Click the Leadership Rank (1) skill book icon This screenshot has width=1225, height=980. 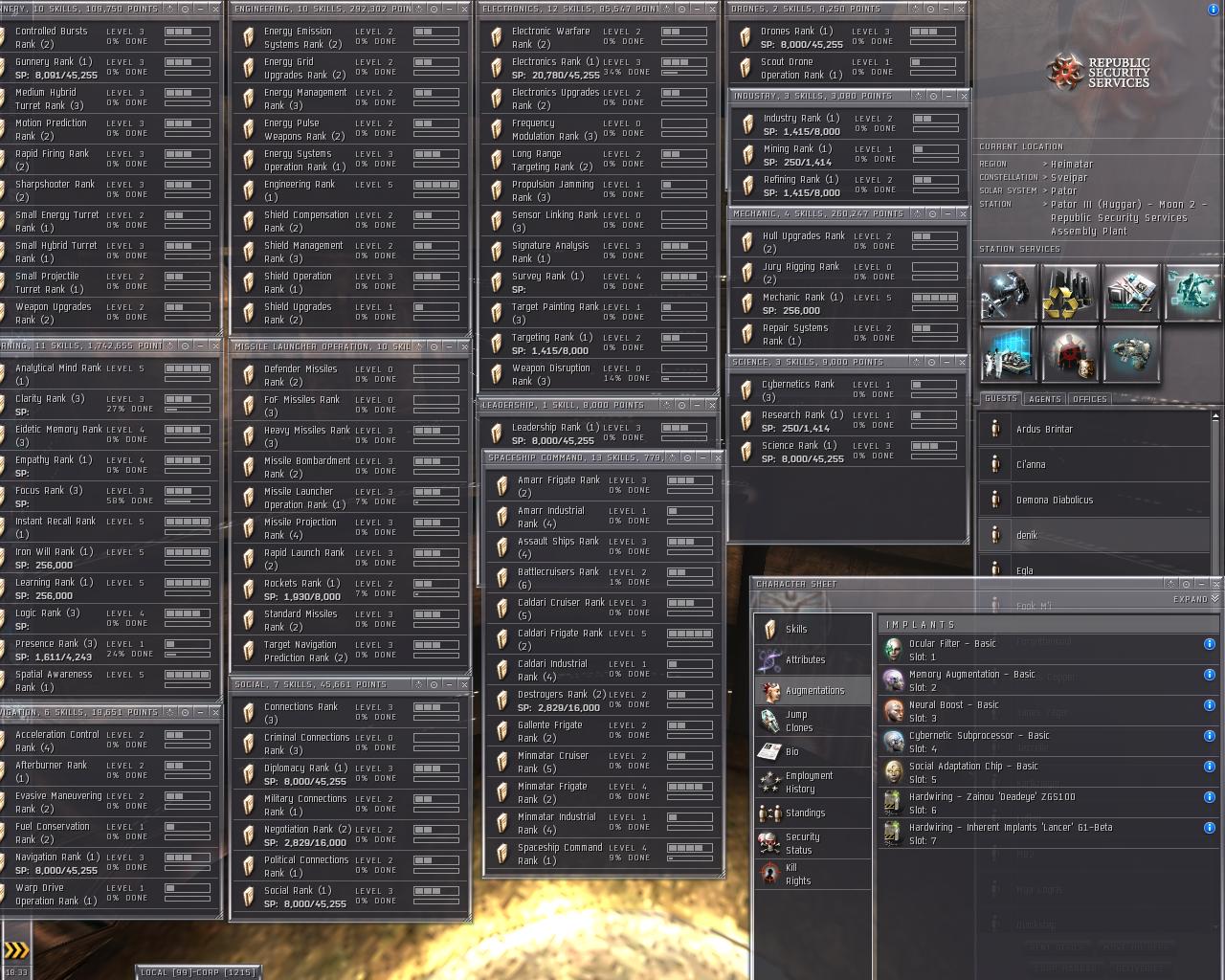click(x=496, y=434)
